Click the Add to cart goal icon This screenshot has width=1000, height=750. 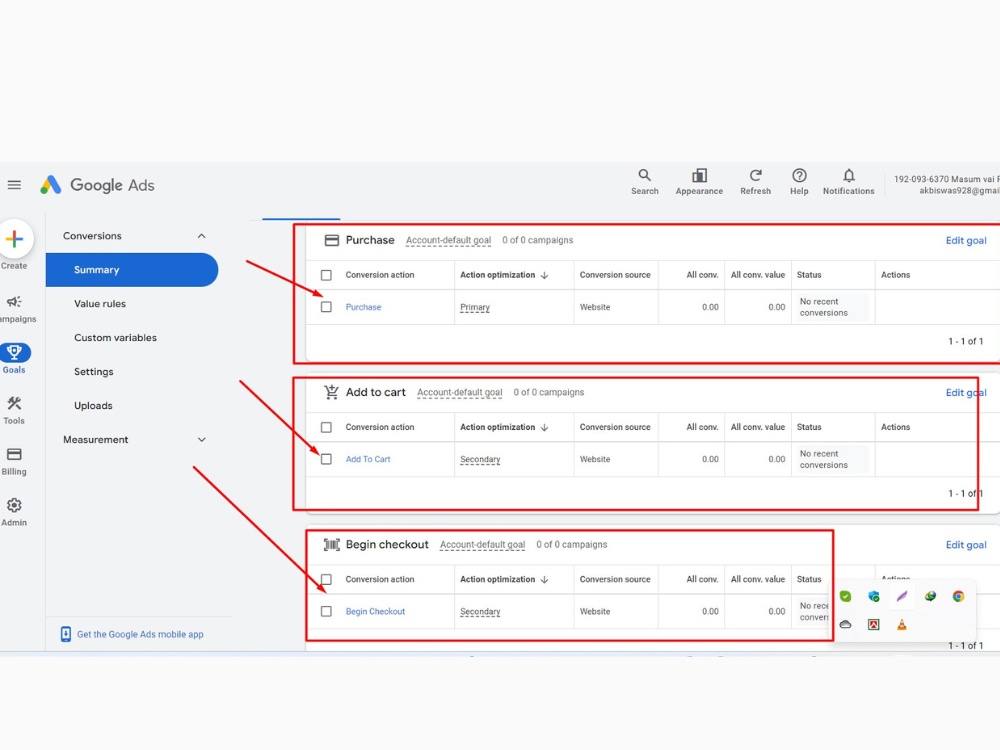click(332, 392)
